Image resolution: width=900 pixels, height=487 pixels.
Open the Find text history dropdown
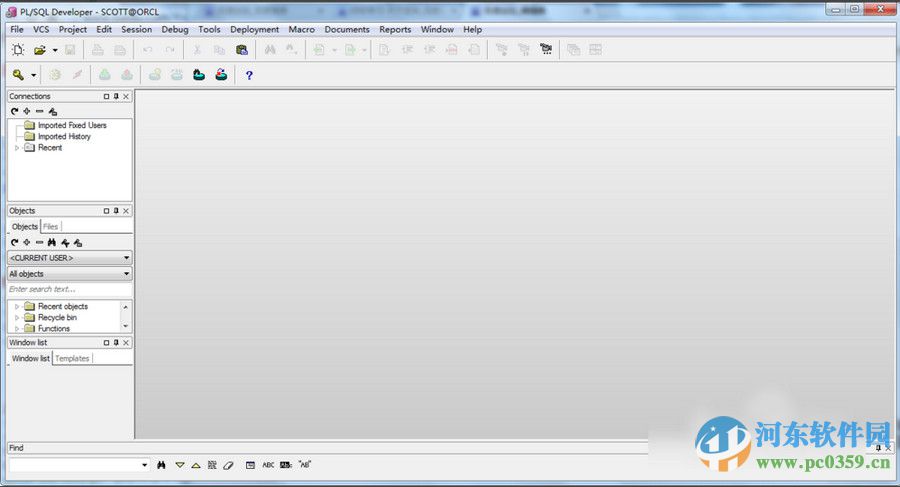point(144,465)
